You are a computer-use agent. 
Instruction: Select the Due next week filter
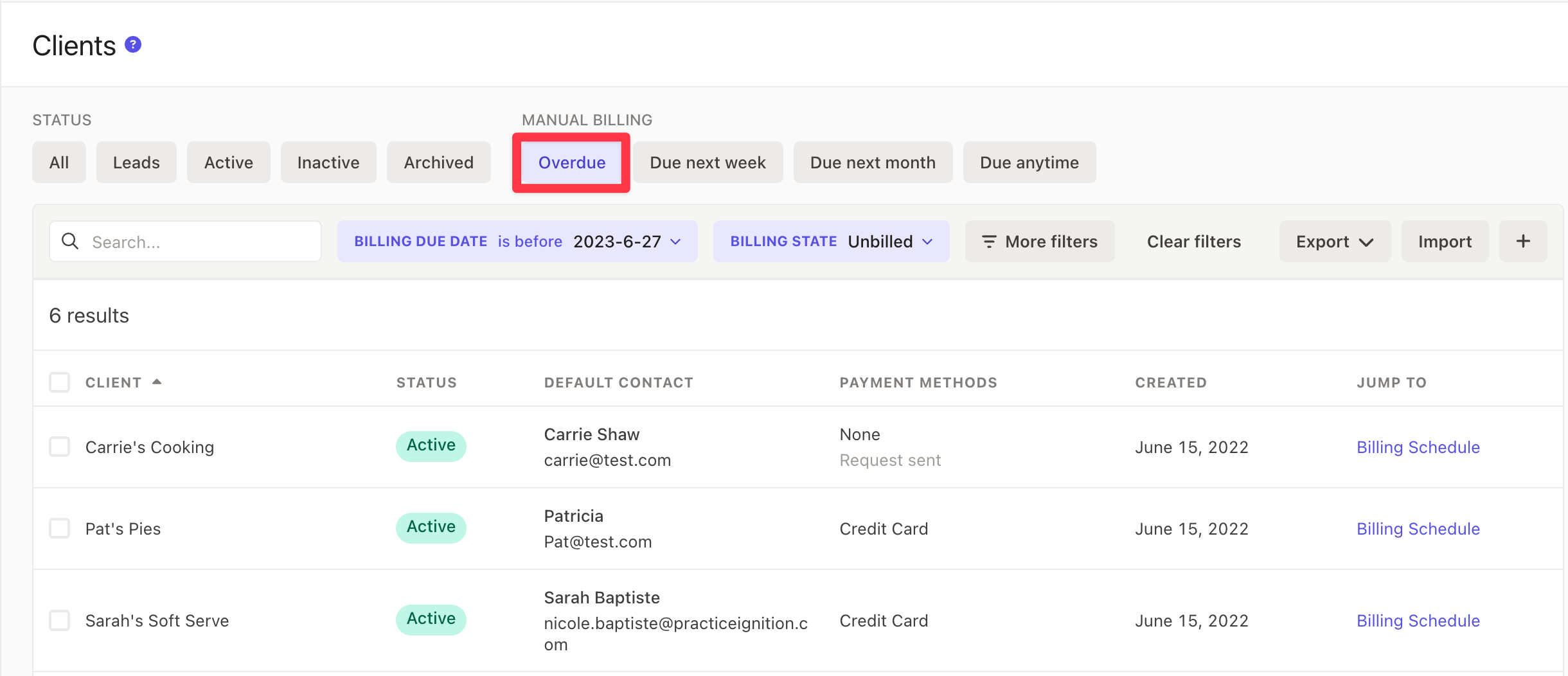pos(708,163)
